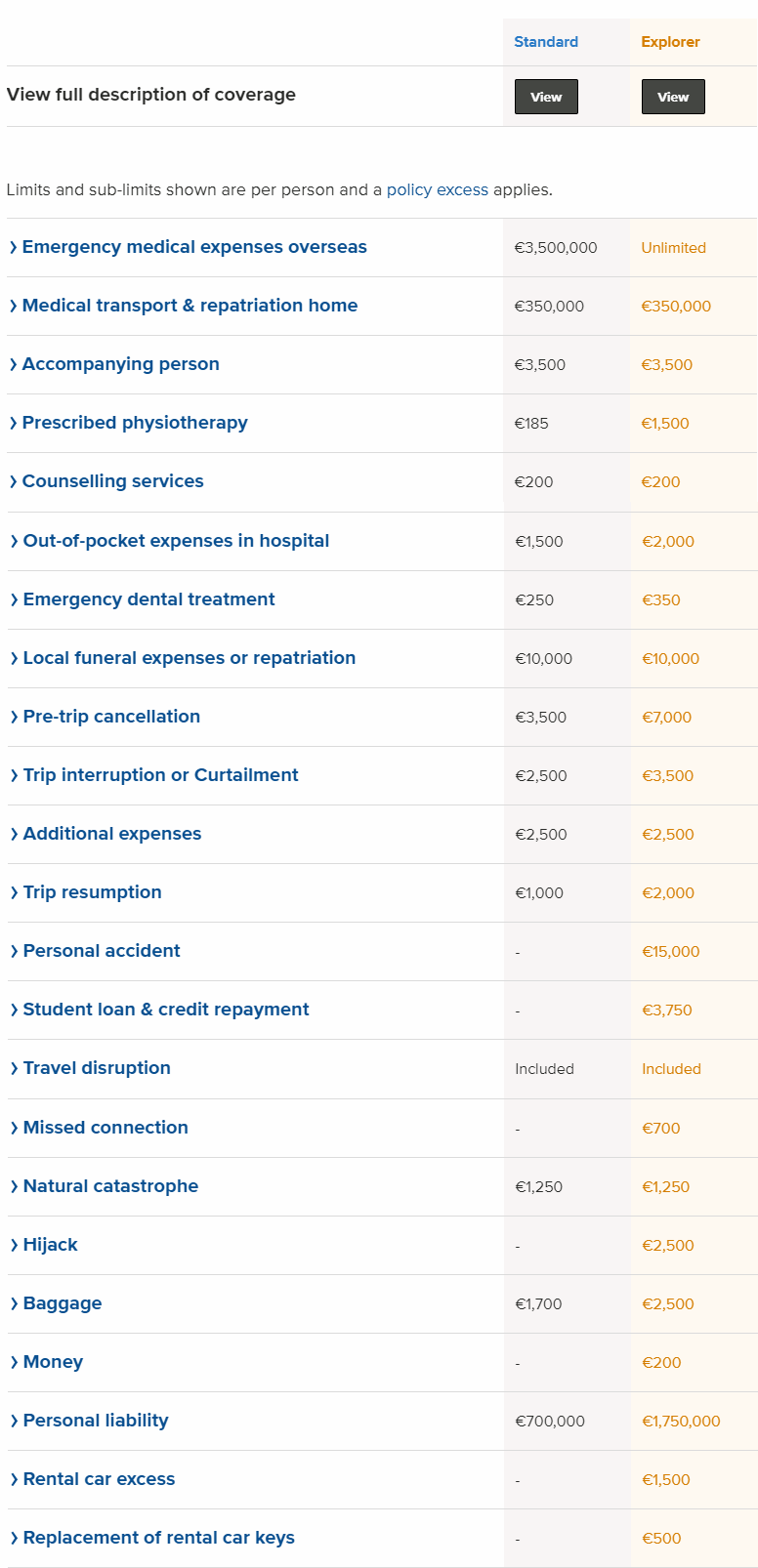Click View button under Explorer plan
This screenshot has width=758, height=1568.
(673, 97)
